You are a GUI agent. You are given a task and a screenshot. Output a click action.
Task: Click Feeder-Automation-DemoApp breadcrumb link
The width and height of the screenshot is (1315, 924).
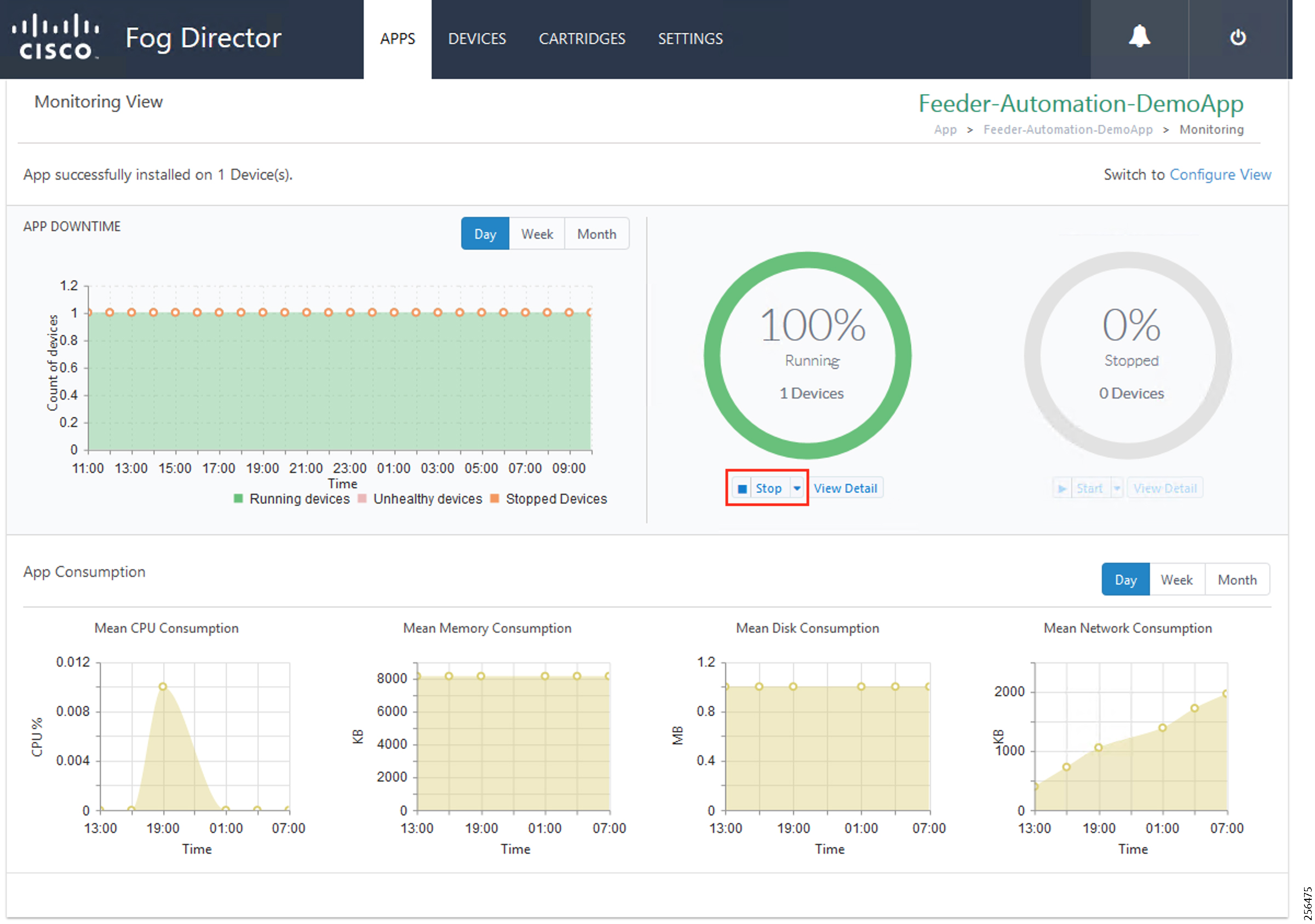coord(1068,129)
